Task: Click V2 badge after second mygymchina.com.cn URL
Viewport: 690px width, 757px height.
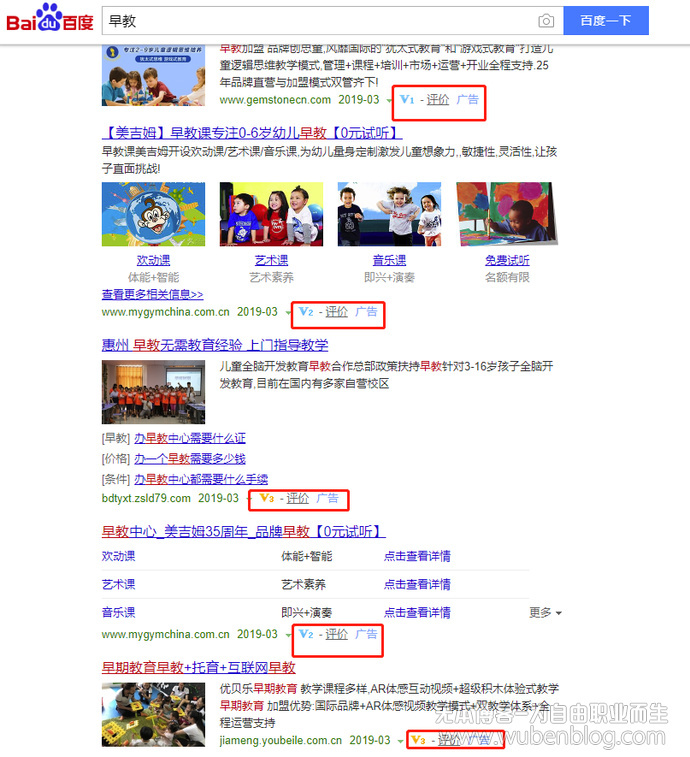Action: click(x=306, y=634)
